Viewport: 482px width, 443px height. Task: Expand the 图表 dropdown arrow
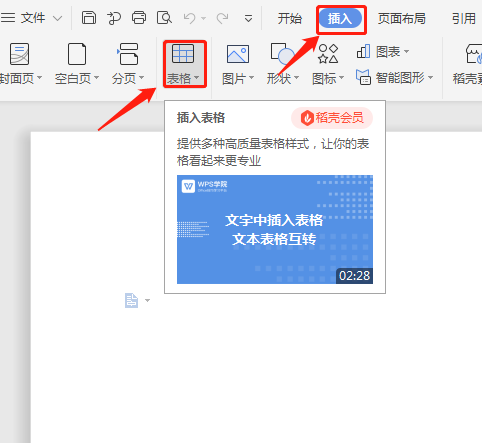click(406, 52)
